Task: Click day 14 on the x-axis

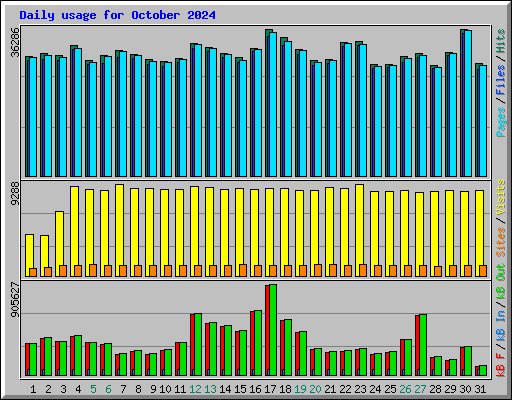Action: click(225, 389)
